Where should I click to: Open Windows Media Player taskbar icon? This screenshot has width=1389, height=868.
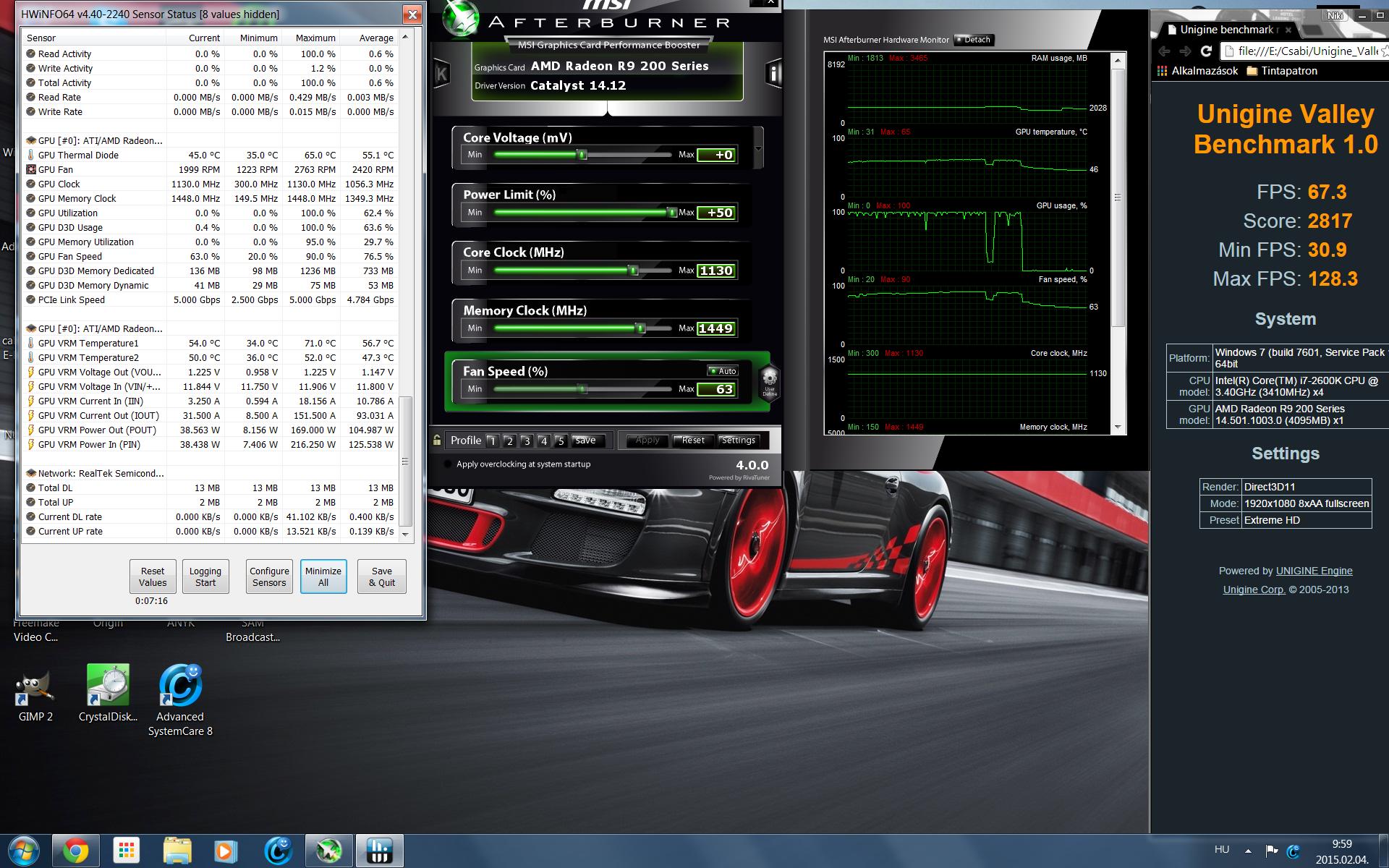(x=225, y=851)
